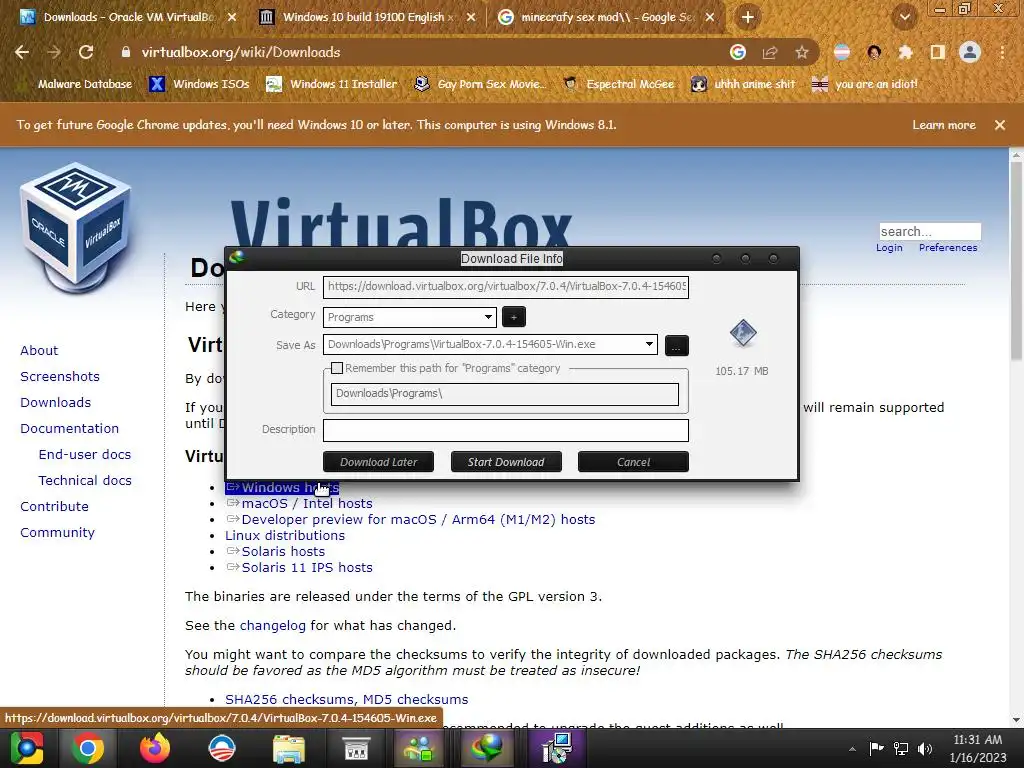This screenshot has height=768, width=1024.
Task: Click the Downloads\Programs\ path field
Action: pos(504,394)
